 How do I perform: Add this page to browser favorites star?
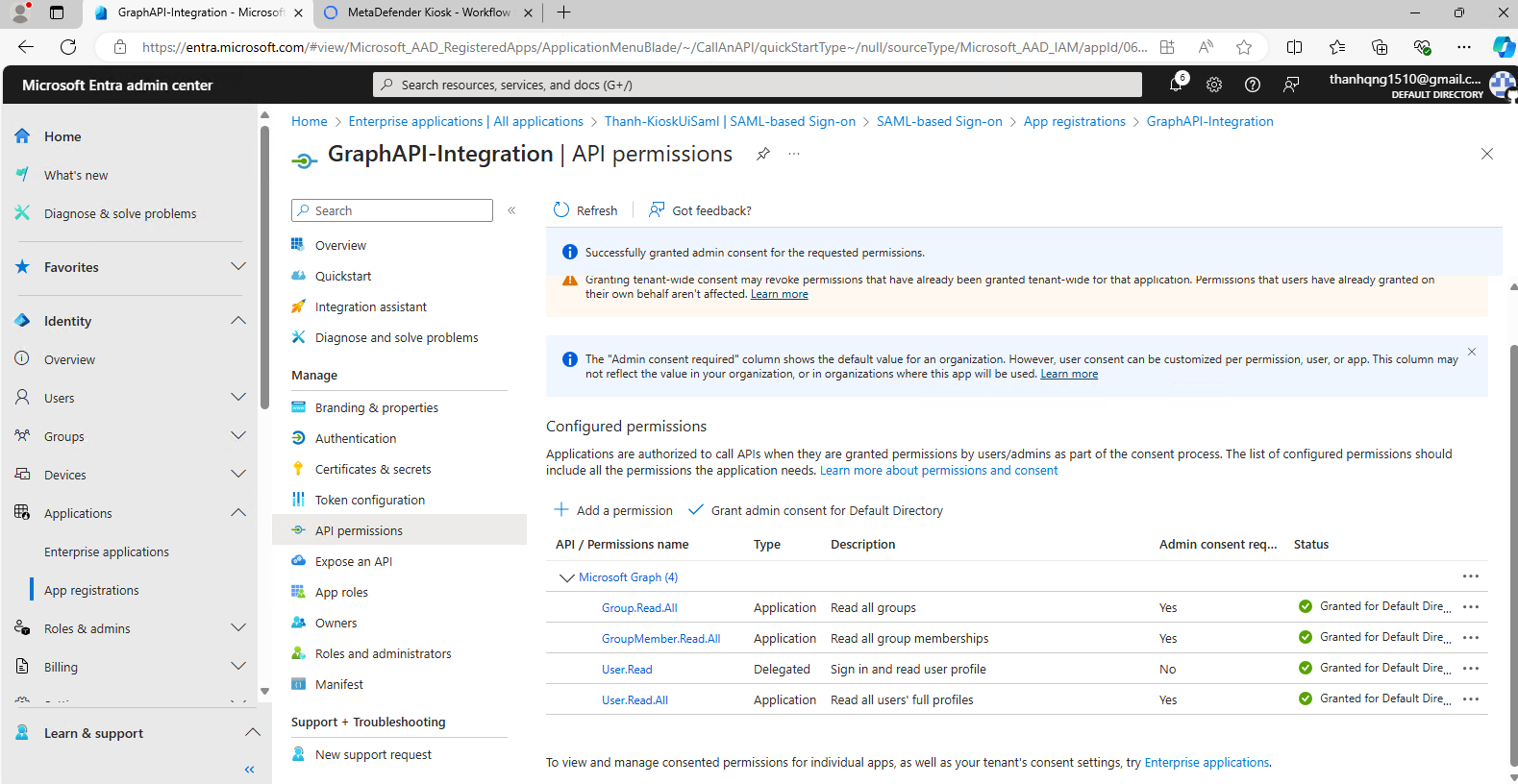click(x=1244, y=47)
